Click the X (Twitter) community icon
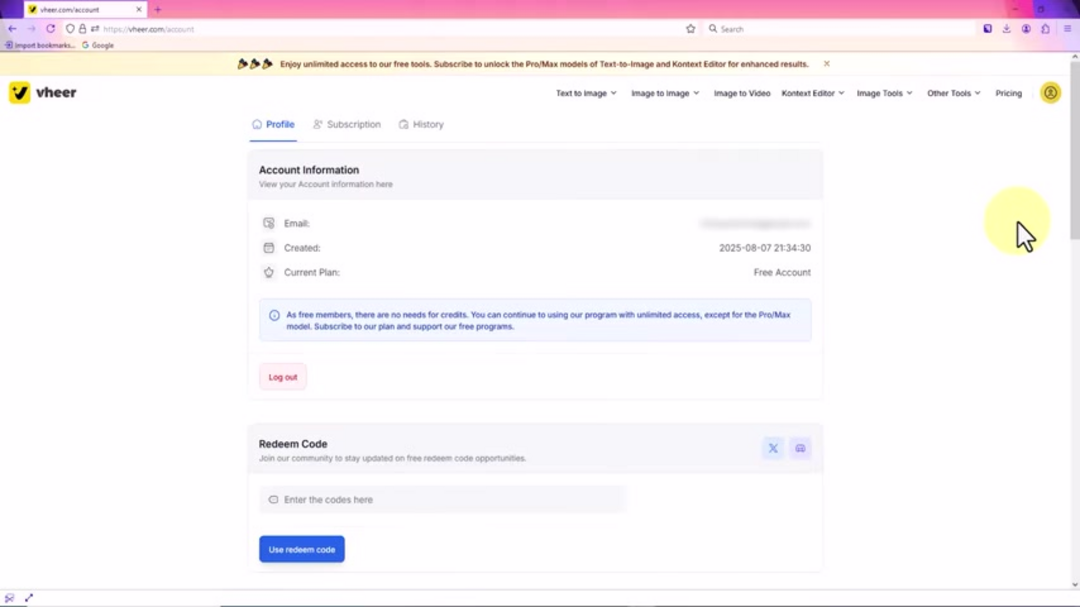Screen dimensions: 1080x607 773,448
